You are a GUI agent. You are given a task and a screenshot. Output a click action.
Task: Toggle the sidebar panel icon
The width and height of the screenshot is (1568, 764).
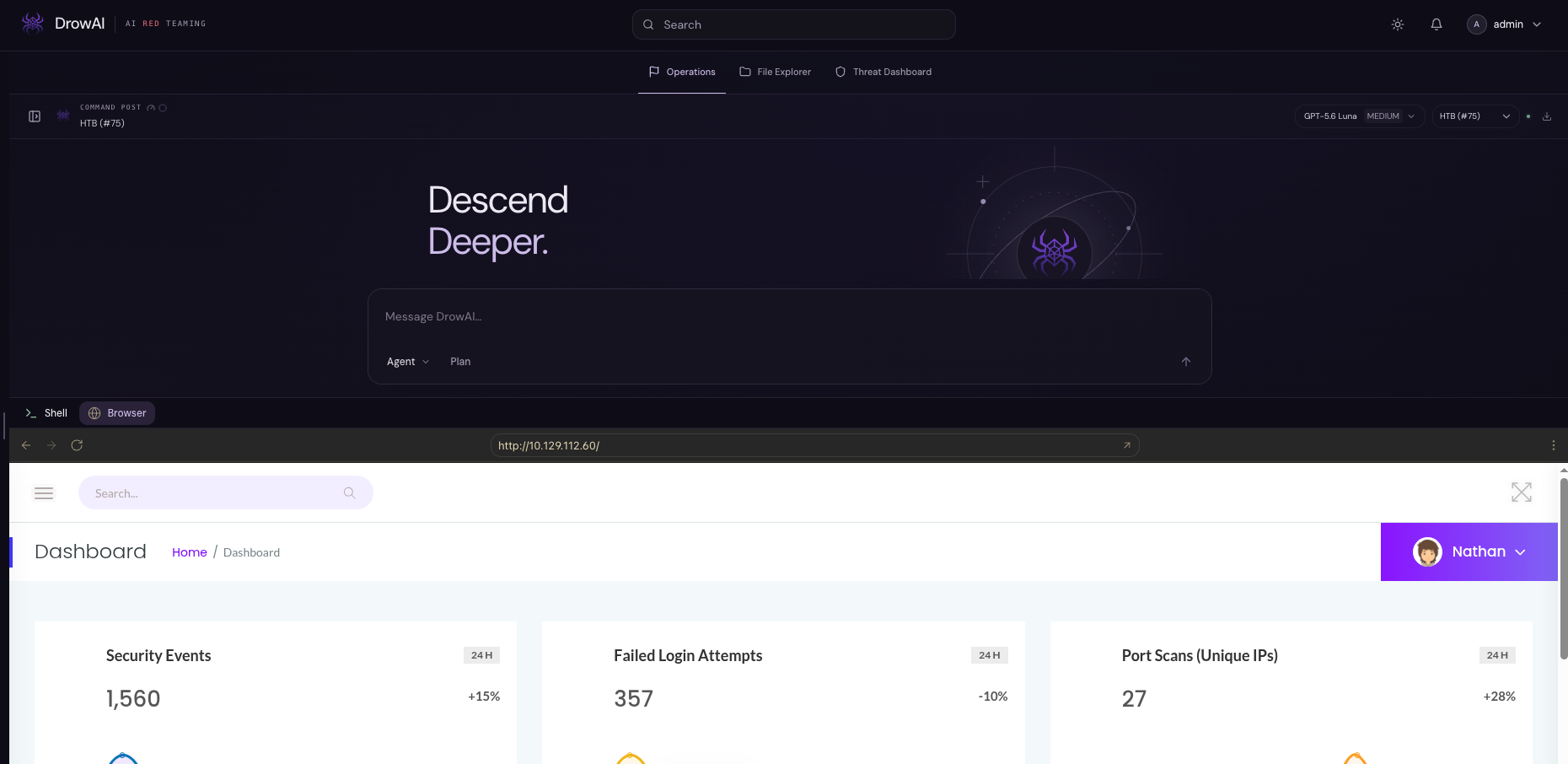(x=35, y=116)
